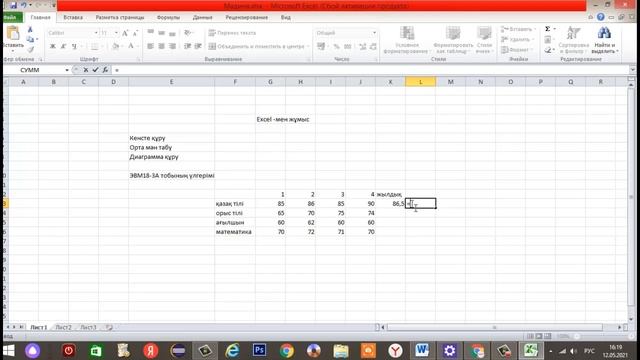This screenshot has height=360, width=640.
Task: Open the font size dropdown
Action: click(x=116, y=33)
